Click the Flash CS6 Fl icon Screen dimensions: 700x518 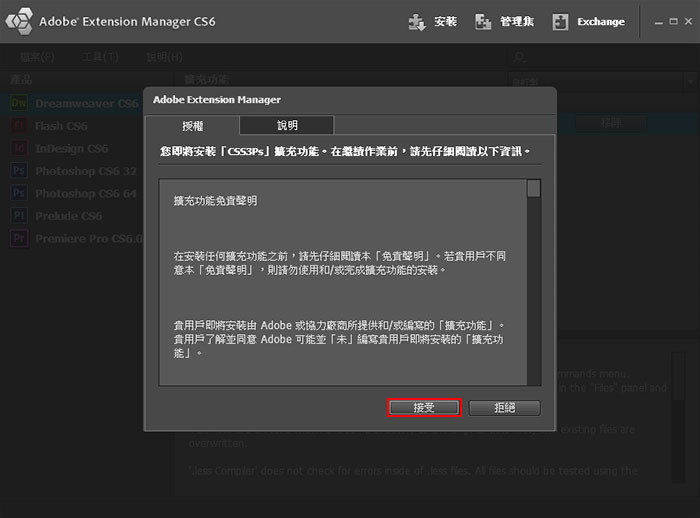19,126
